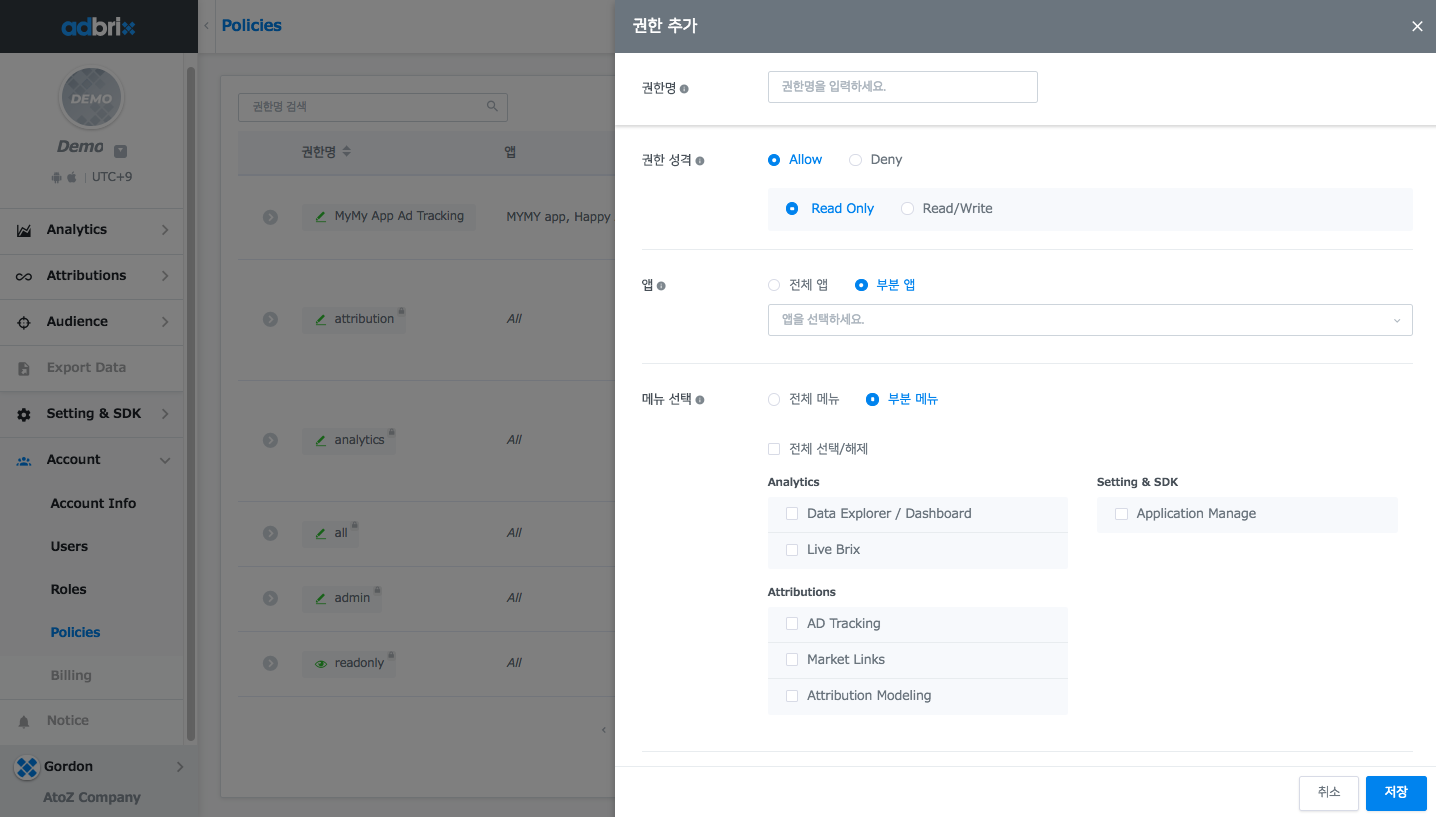Screen dimensions: 1436x817
Task: Click the Analytics chart icon in sidebar
Action: [x=24, y=230]
